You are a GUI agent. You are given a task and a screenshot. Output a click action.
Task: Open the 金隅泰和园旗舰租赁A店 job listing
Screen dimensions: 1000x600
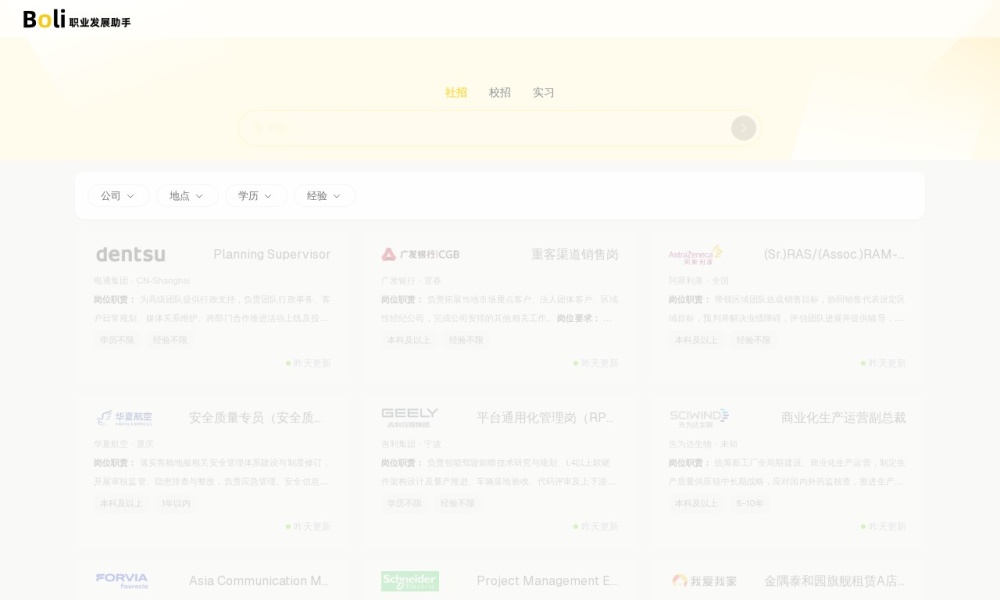[x=834, y=581]
